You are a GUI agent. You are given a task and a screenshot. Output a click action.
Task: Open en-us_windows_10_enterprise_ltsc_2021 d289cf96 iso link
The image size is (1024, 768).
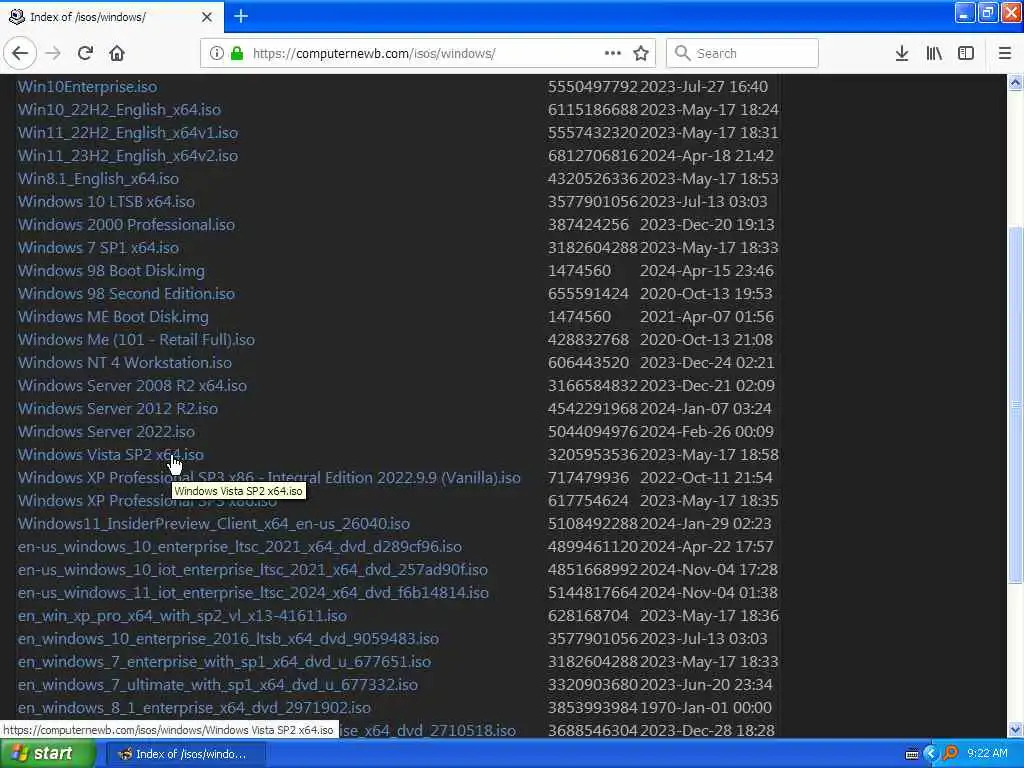240,547
